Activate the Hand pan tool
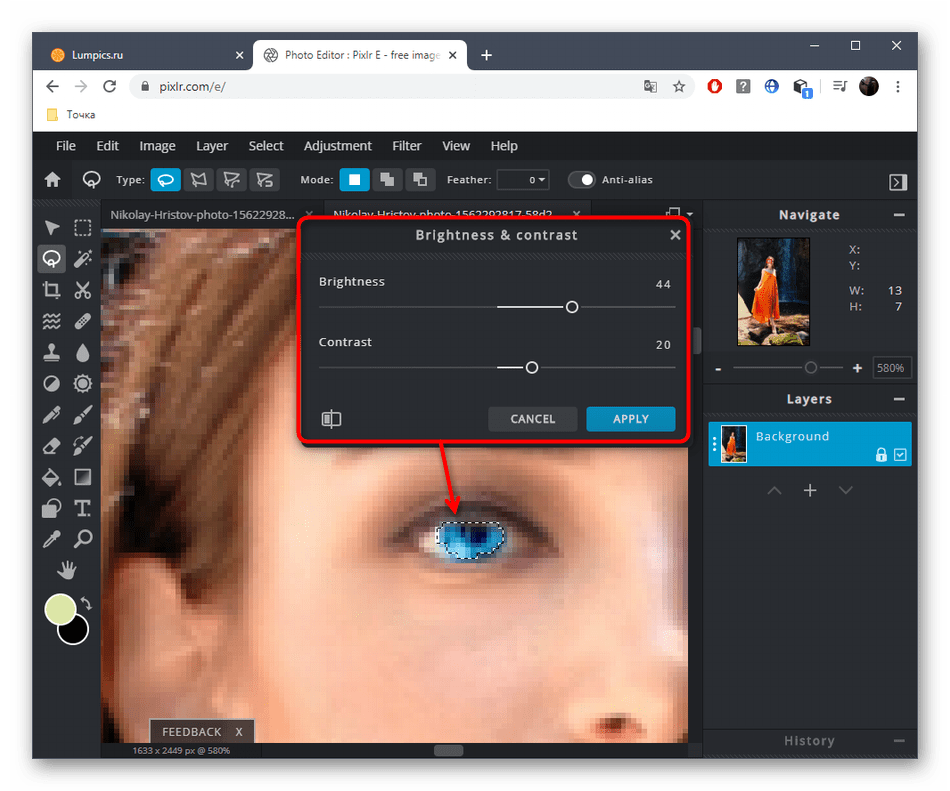The image size is (950, 791). (x=67, y=570)
